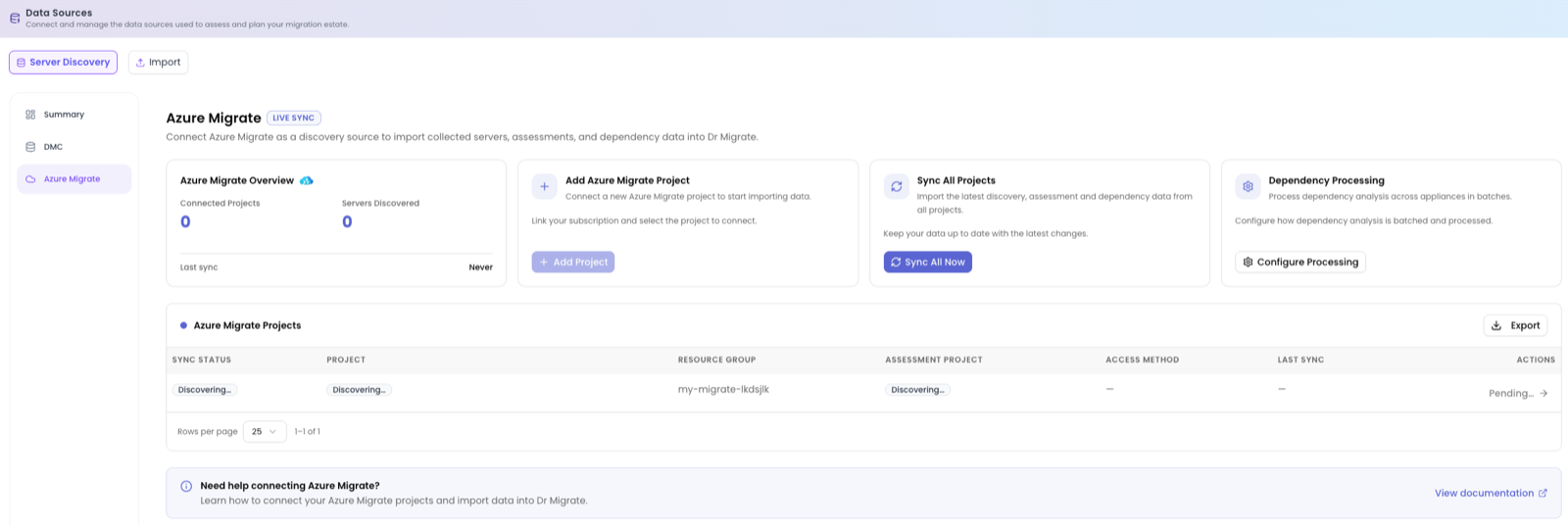Open the Rows per page dropdown
This screenshot has height=526, width=1568.
[265, 431]
